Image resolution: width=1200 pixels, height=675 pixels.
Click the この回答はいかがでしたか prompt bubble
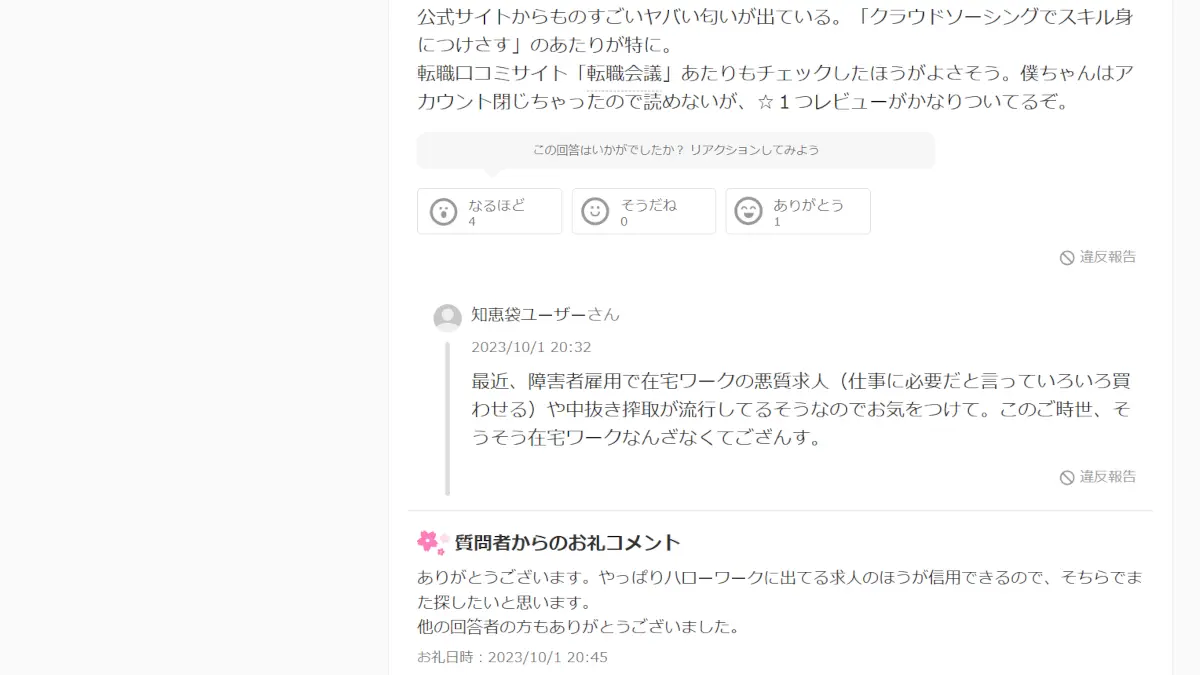click(676, 150)
